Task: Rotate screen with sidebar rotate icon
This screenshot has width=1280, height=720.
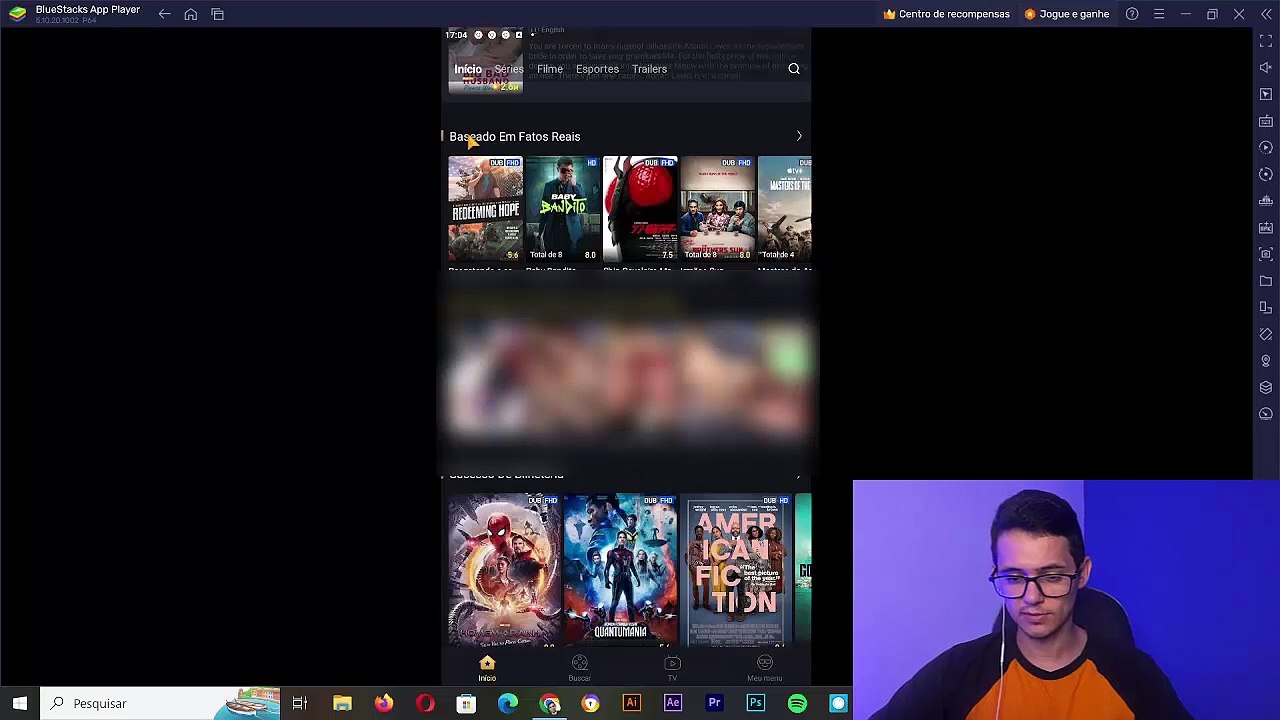Action: point(1266,334)
